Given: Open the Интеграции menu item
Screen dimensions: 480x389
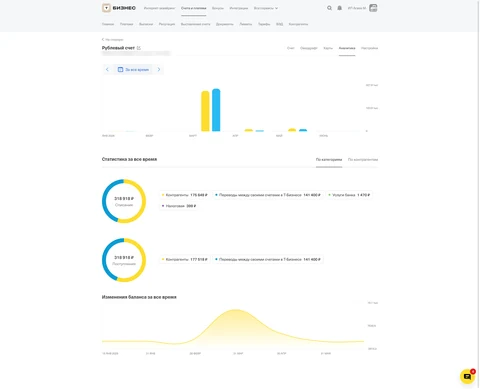Looking at the screenshot, I should (x=239, y=8).
